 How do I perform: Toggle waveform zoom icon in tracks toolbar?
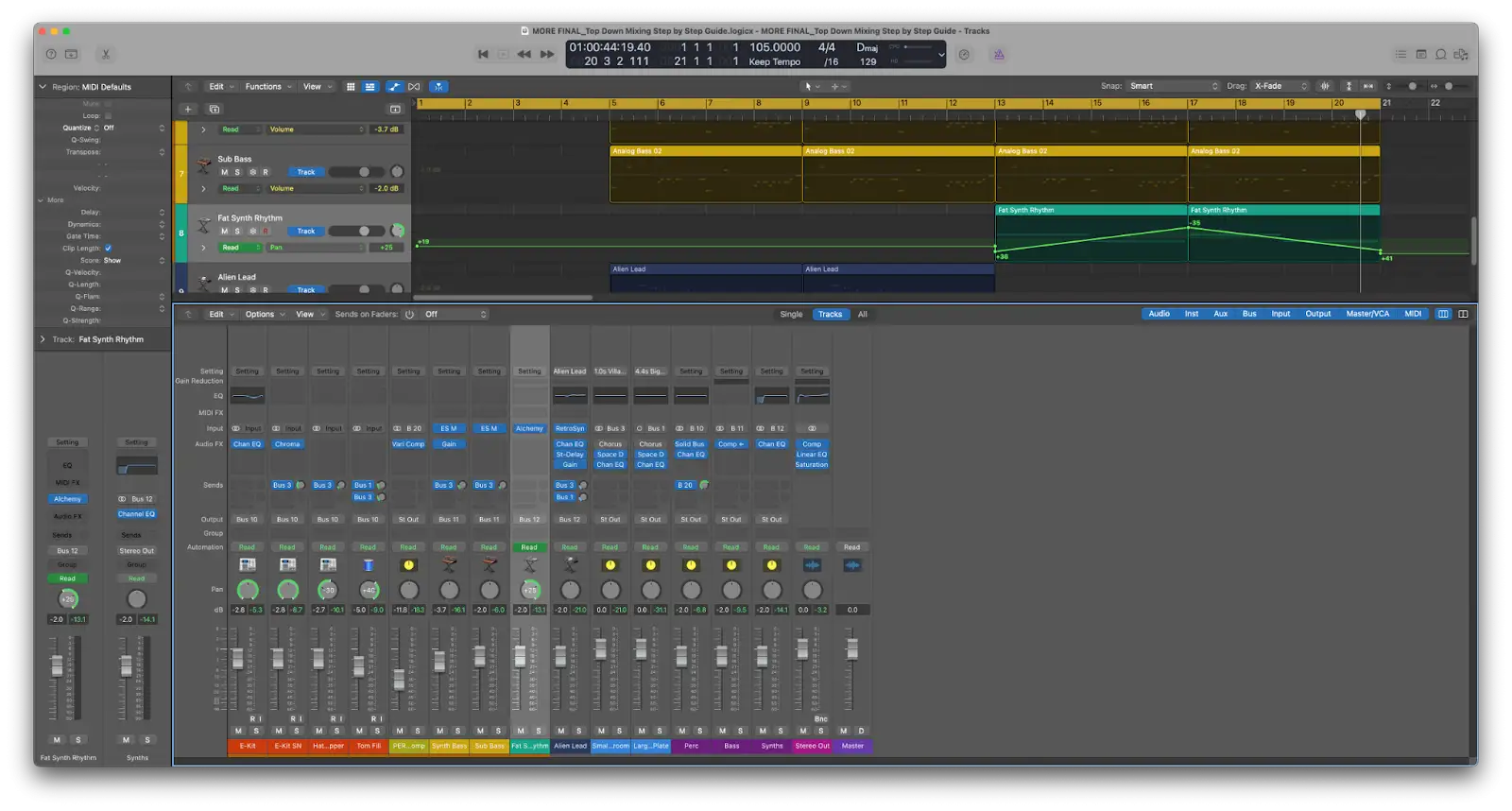click(1325, 86)
